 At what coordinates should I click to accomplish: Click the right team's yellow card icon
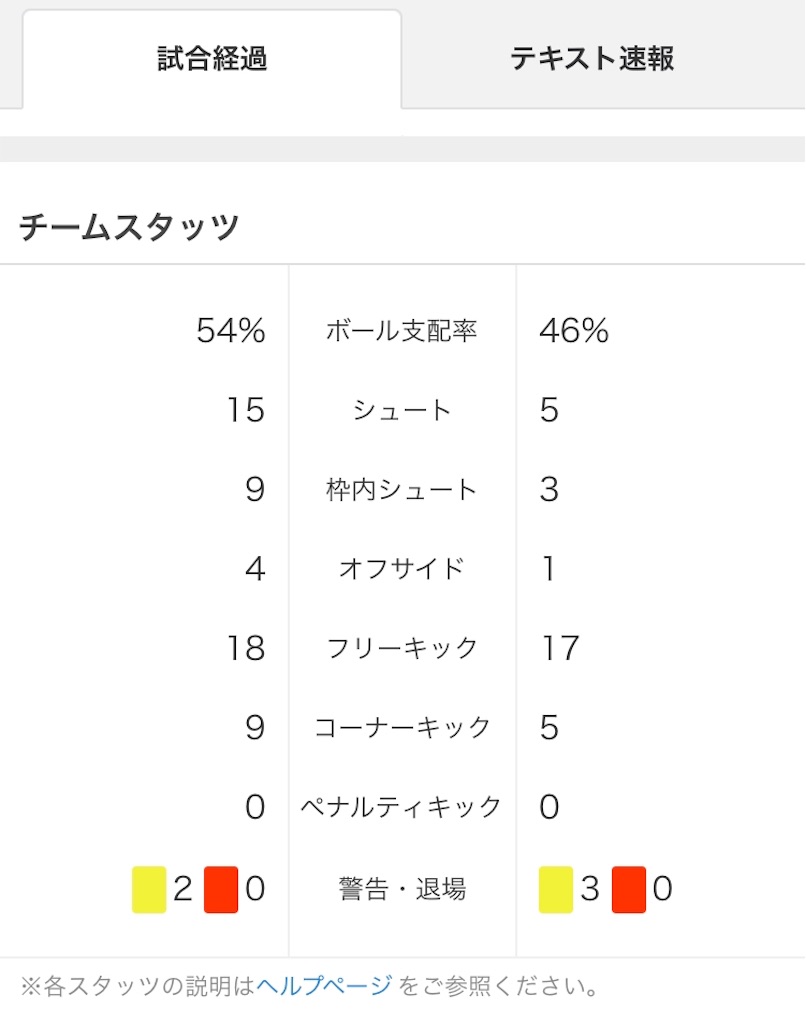tap(556, 889)
